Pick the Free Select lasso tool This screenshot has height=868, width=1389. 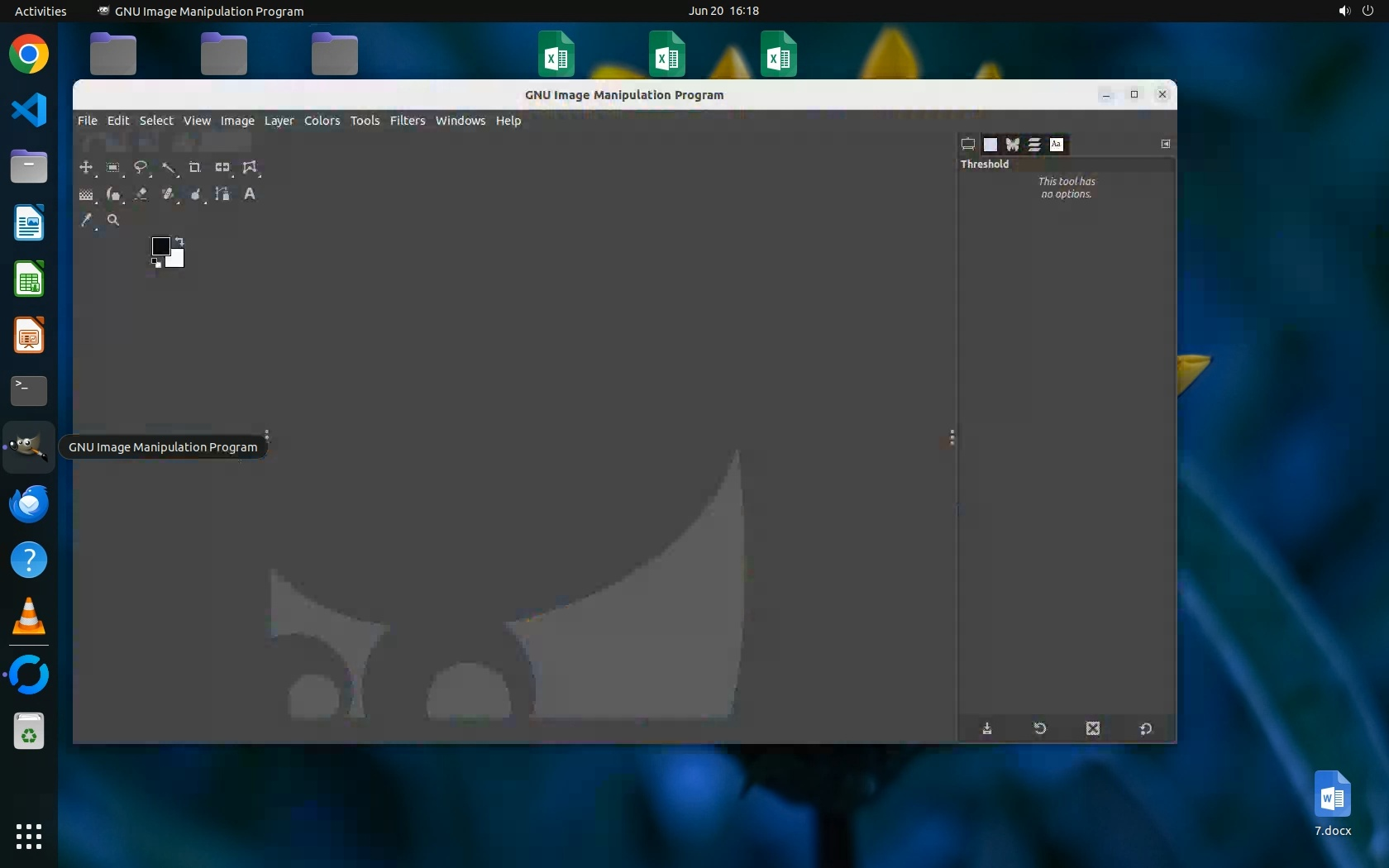141,168
